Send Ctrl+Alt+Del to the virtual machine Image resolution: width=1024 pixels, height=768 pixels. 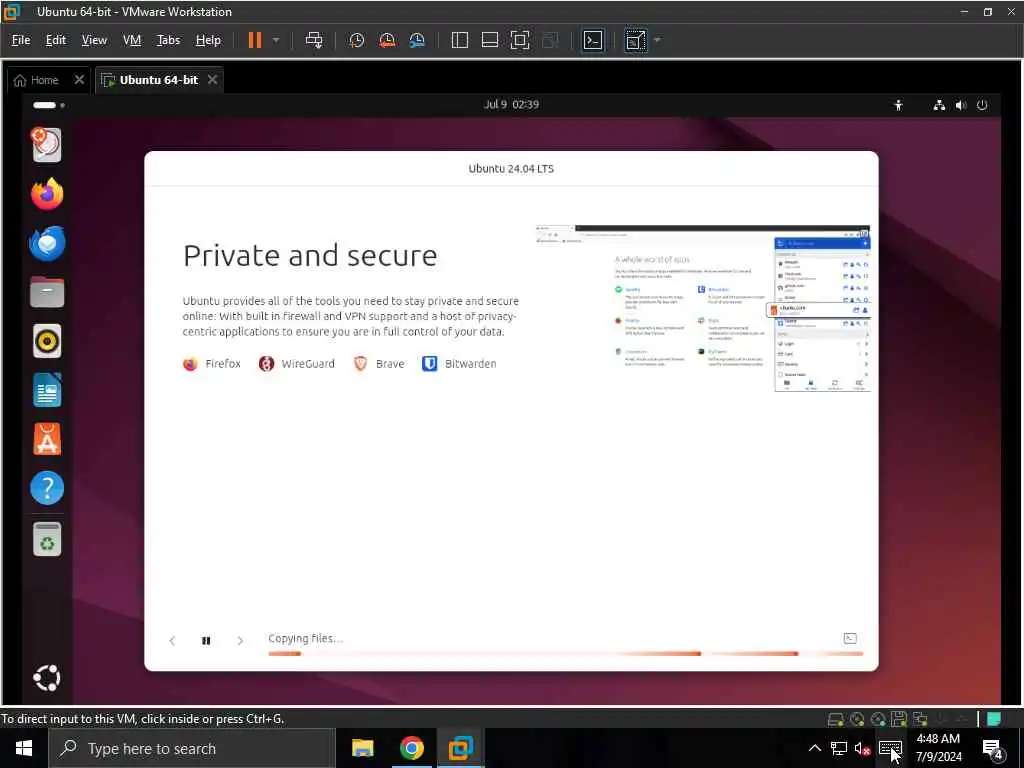click(x=314, y=40)
